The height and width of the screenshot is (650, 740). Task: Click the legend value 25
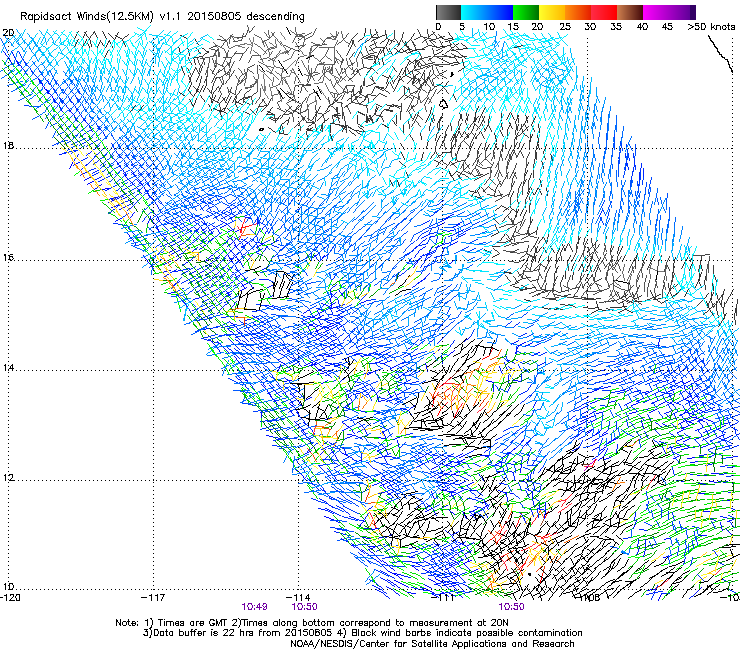[x=565, y=27]
